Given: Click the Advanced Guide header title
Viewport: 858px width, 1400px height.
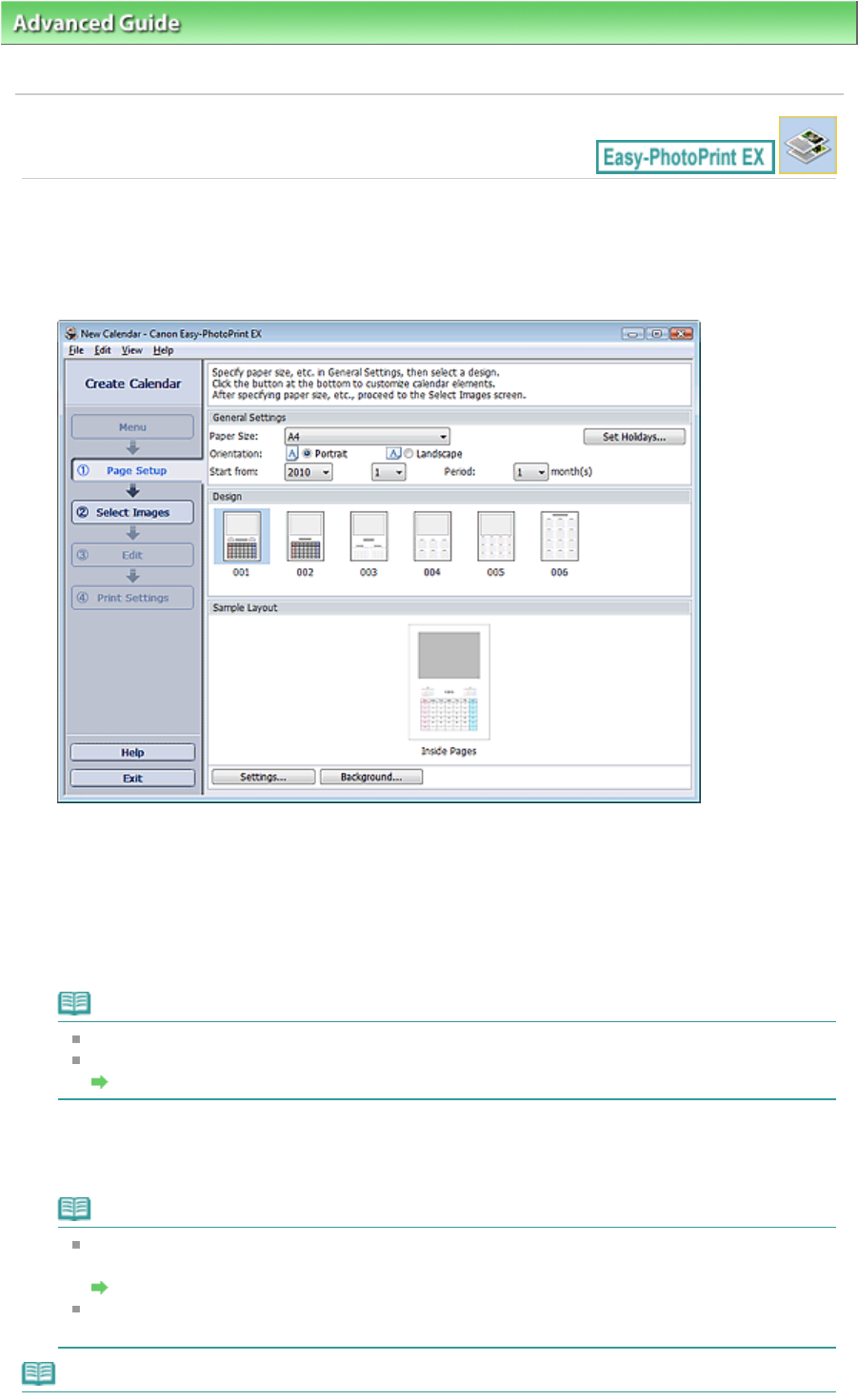Looking at the screenshot, I should [96, 23].
